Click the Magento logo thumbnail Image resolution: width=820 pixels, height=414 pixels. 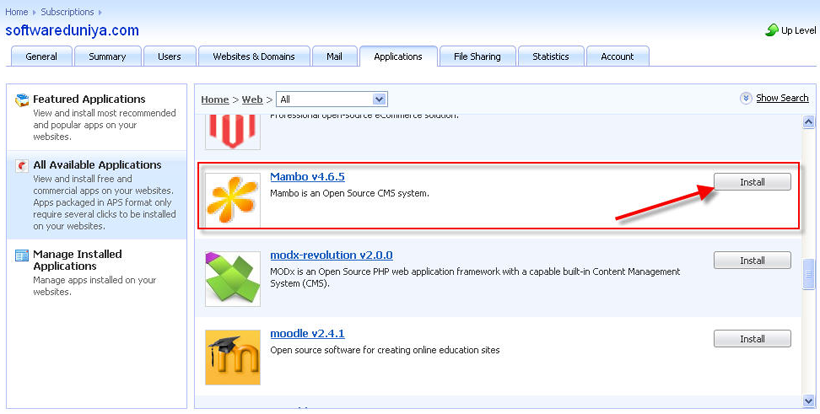[x=233, y=132]
